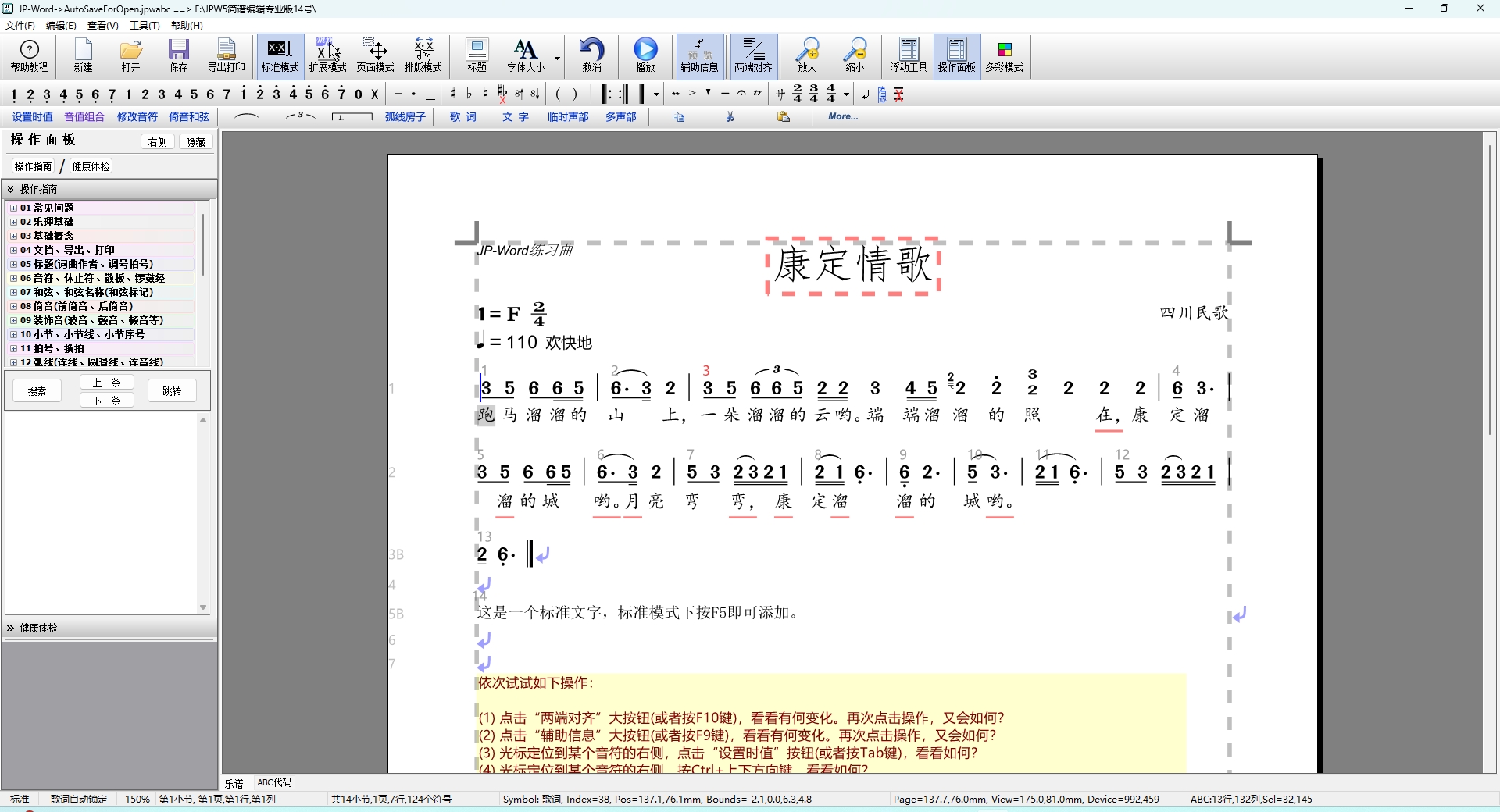The image size is (1500, 812).
Task: Play the score with 播放 button
Action: 645,56
